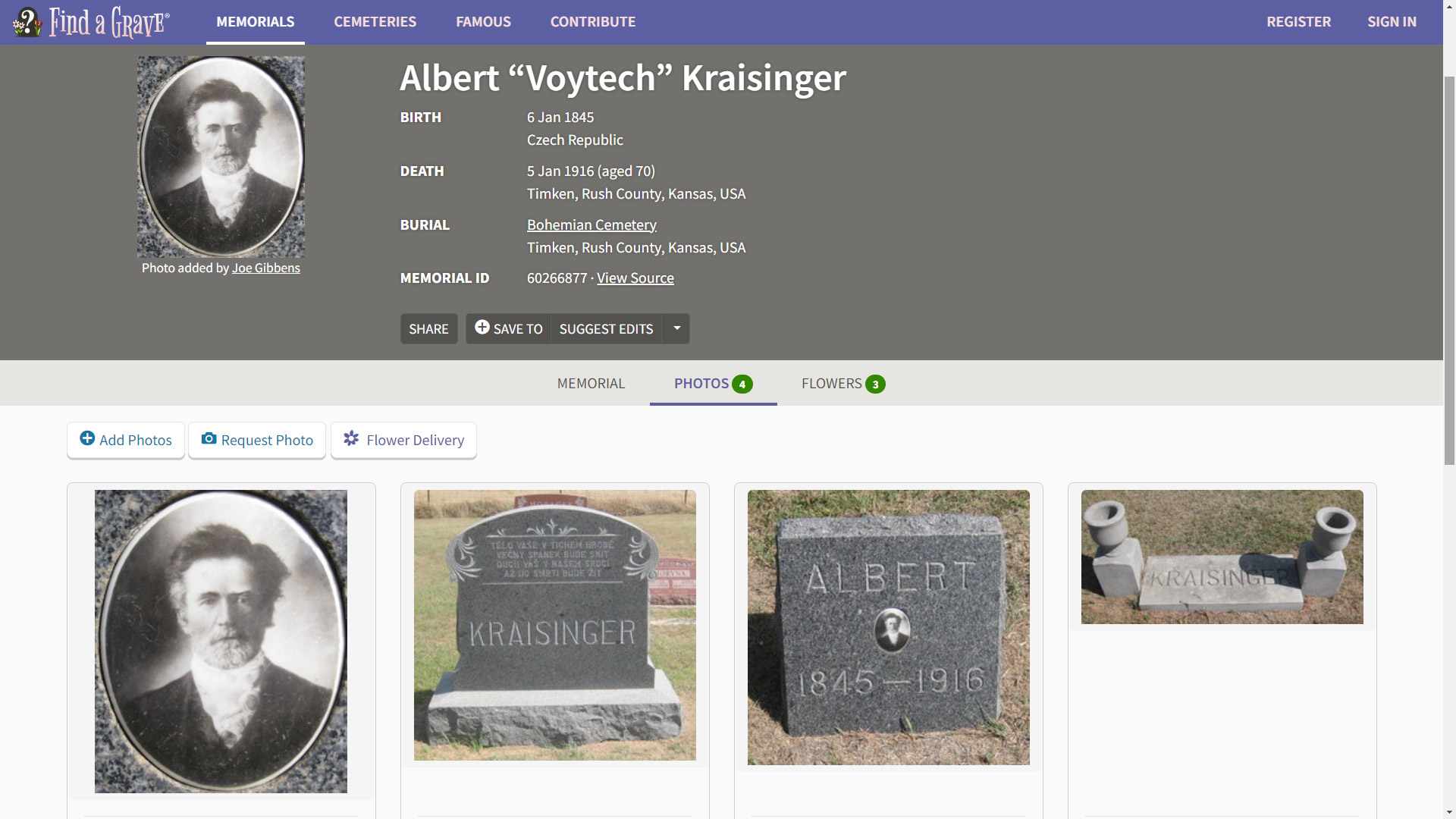Open the Memorials menu
Image resolution: width=1456 pixels, height=819 pixels.
(x=255, y=22)
